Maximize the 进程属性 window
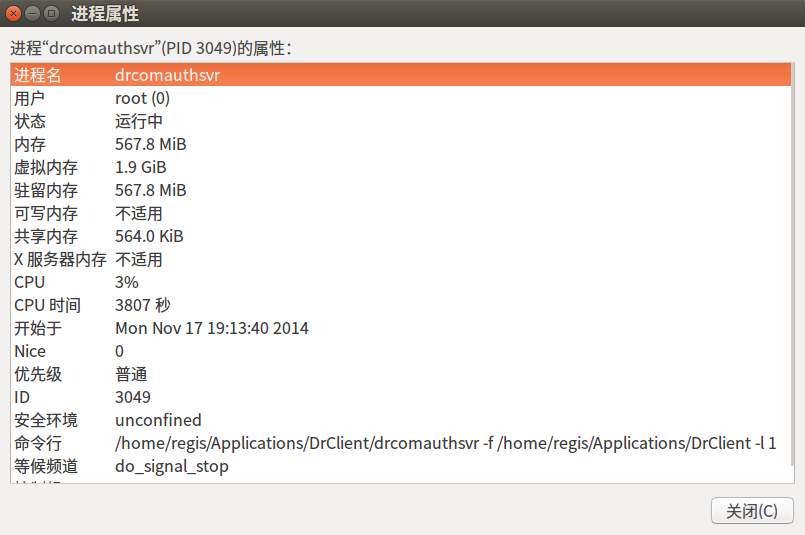 (51, 13)
